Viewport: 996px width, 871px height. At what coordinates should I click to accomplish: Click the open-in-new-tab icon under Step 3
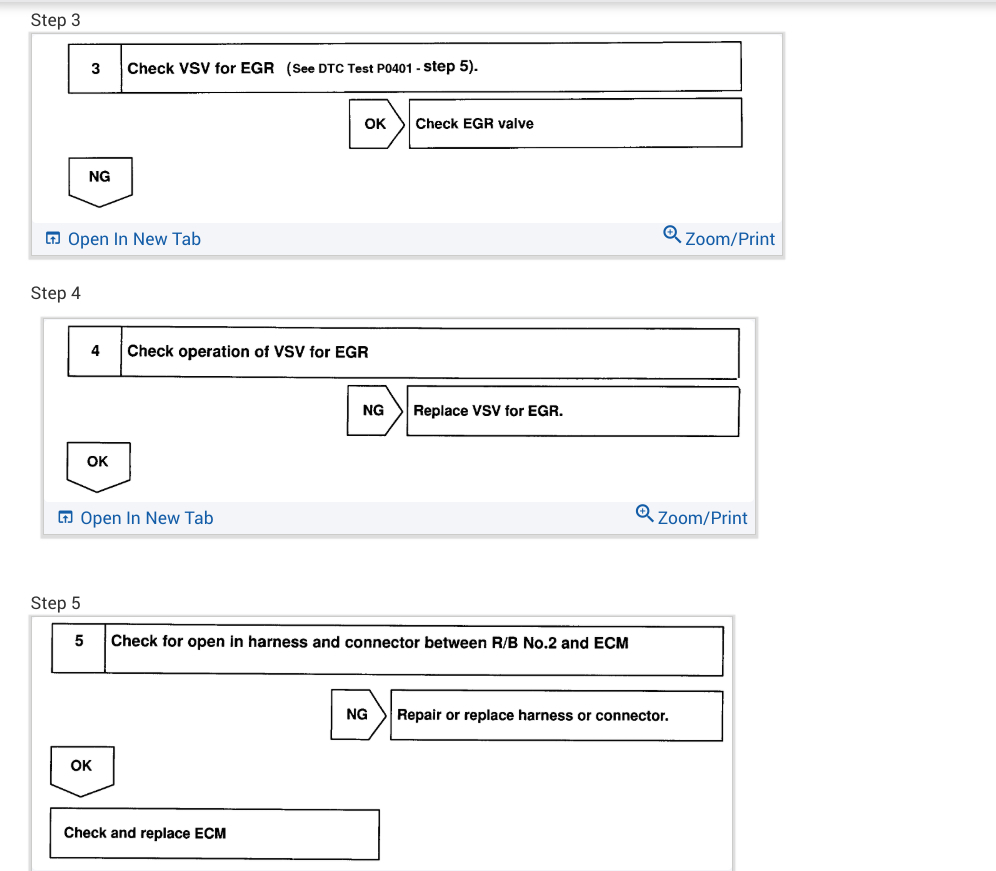(53, 239)
